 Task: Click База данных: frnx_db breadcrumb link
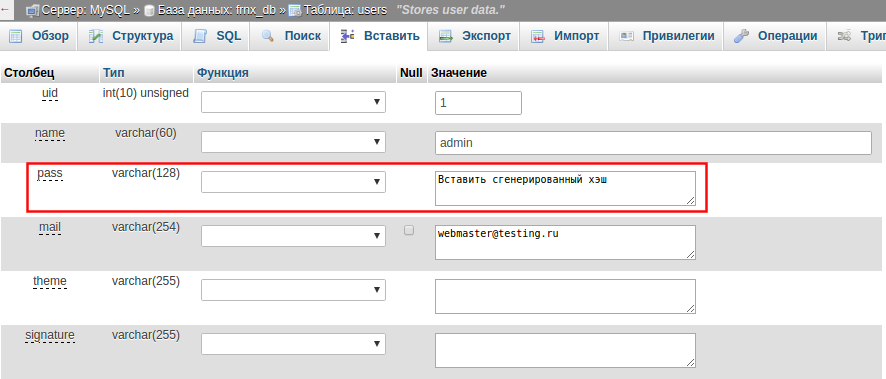click(216, 10)
